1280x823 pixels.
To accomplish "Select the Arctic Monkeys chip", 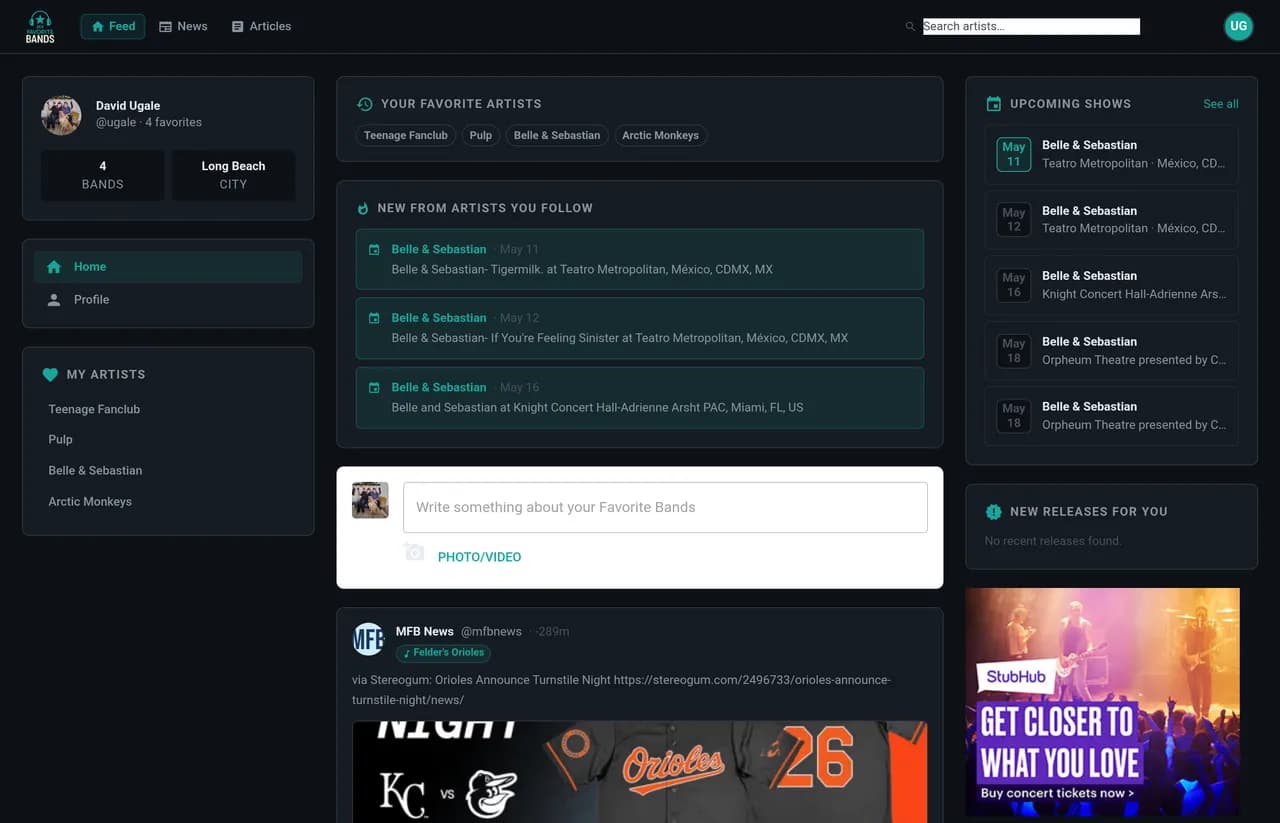I will click(x=661, y=135).
